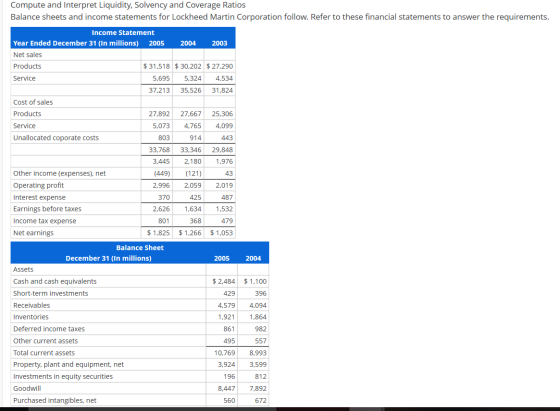
Task: Select cash 2005 value $2,484
Action: click(224, 281)
